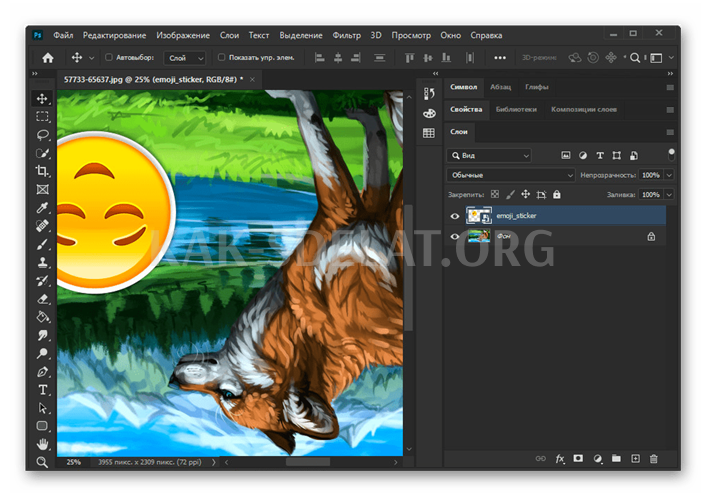Hide the emoji_sticker layer
The image size is (706, 496).
point(455,216)
